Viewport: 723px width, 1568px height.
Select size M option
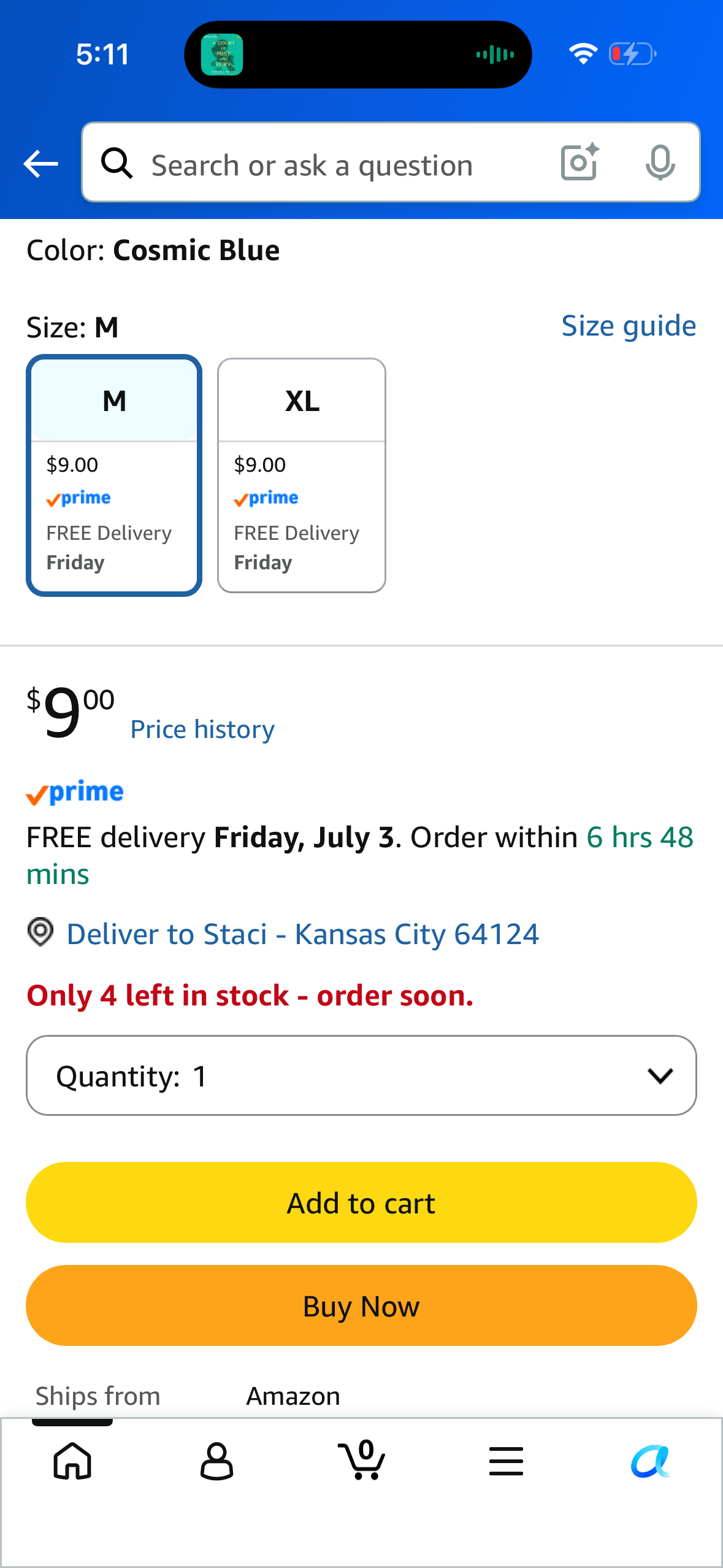click(x=114, y=475)
